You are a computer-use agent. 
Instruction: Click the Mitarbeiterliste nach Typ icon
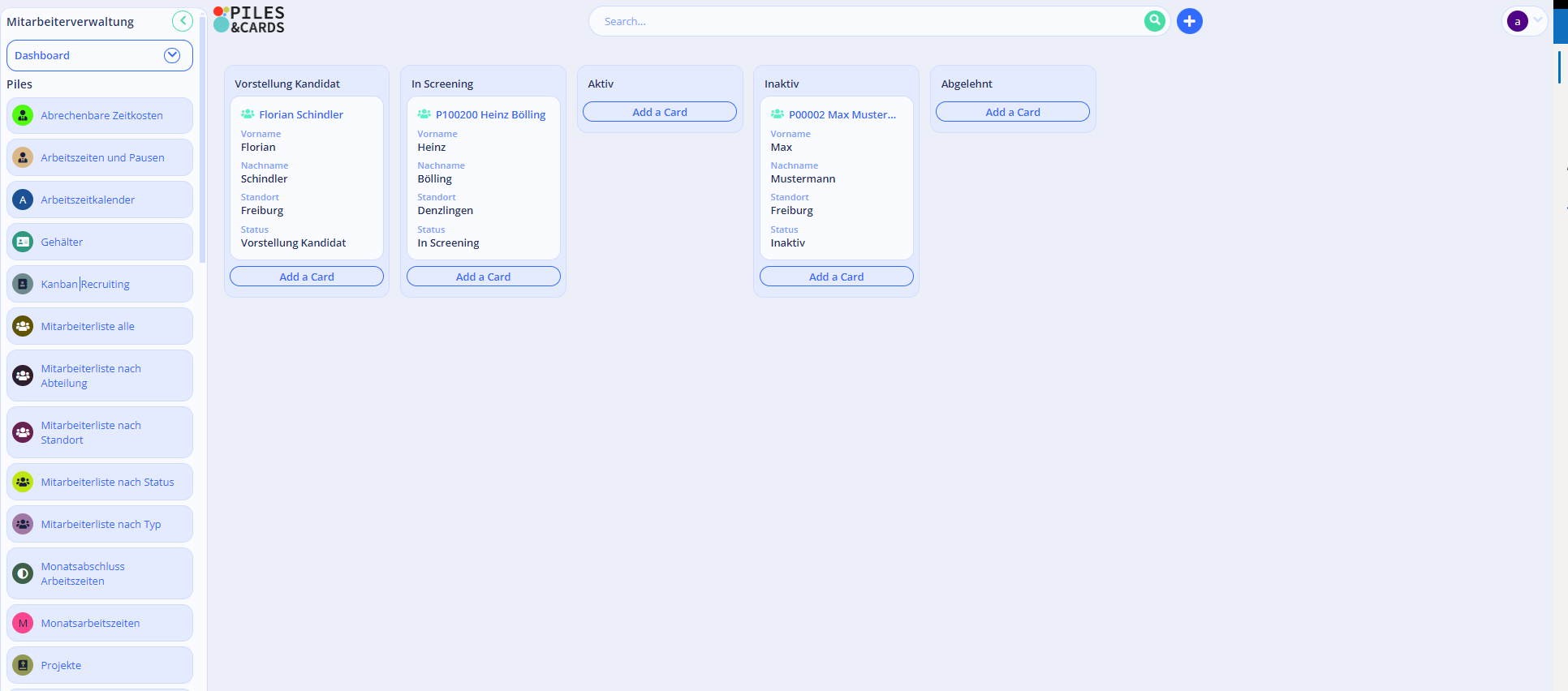[23, 524]
